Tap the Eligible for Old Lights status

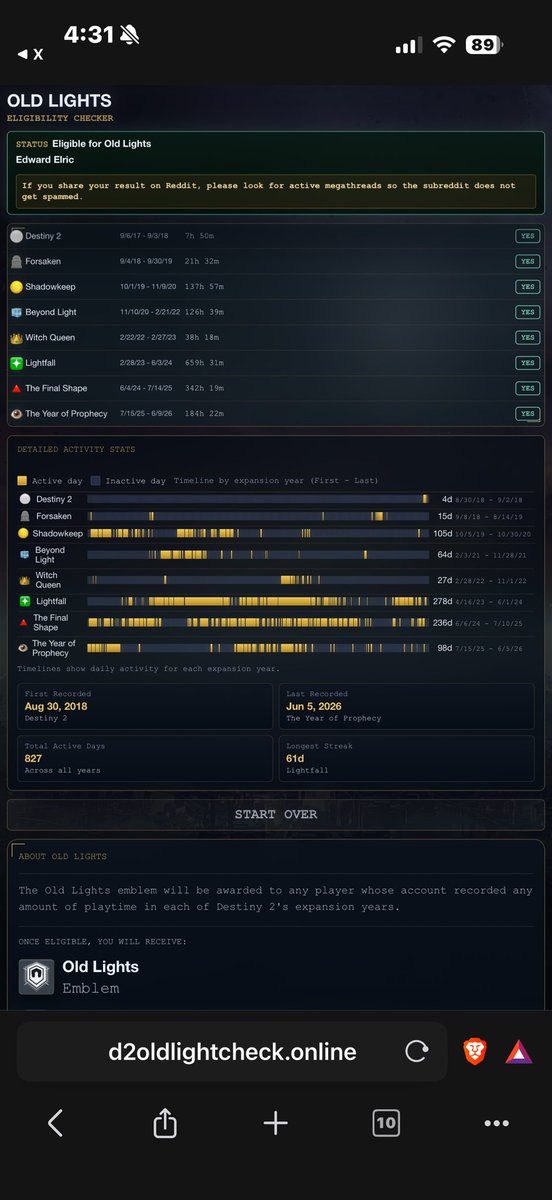(x=101, y=144)
